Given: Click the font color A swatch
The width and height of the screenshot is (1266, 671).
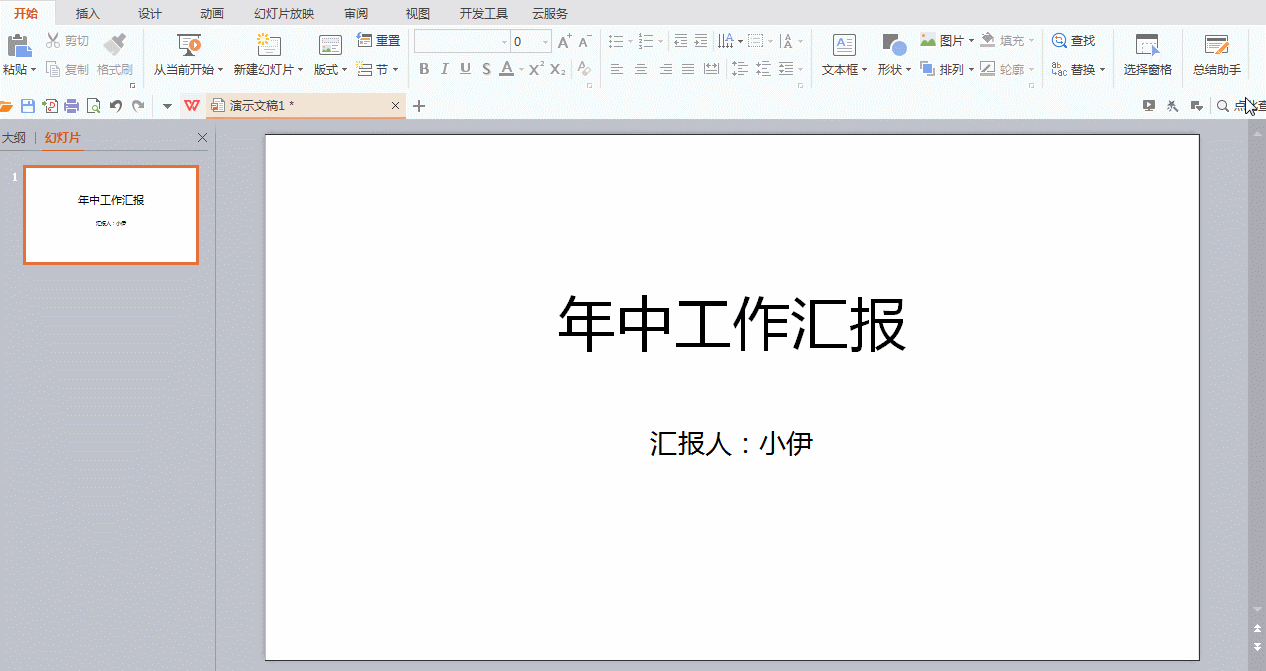Looking at the screenshot, I should tap(507, 69).
